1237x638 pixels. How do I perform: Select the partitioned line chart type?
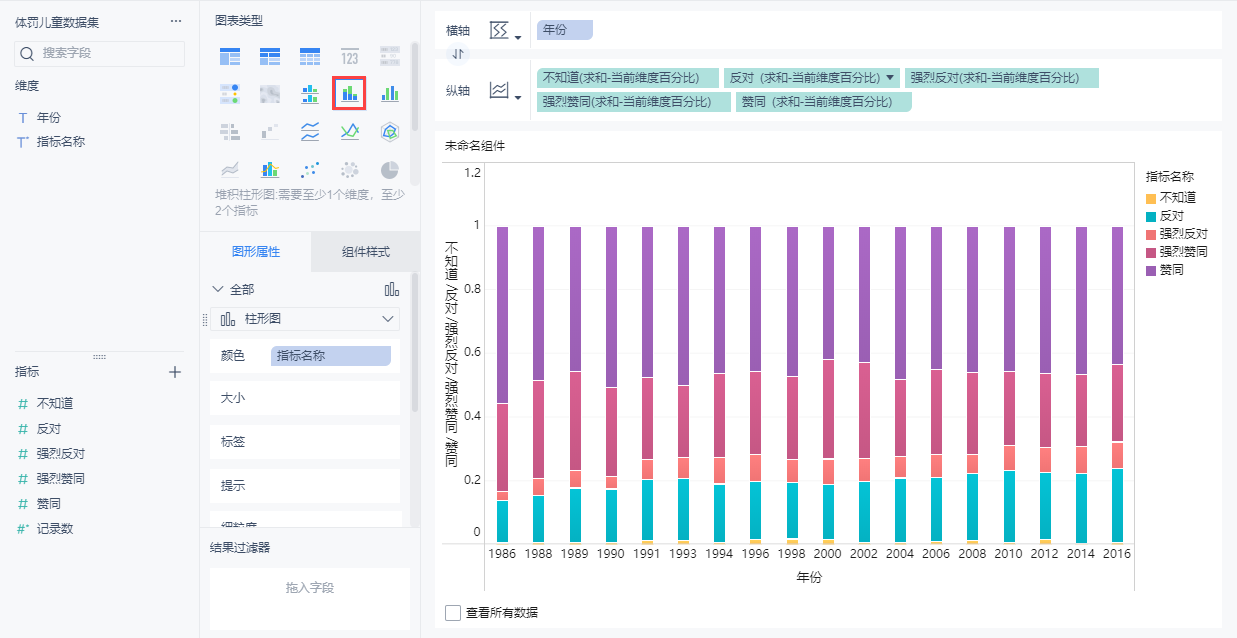tap(310, 131)
